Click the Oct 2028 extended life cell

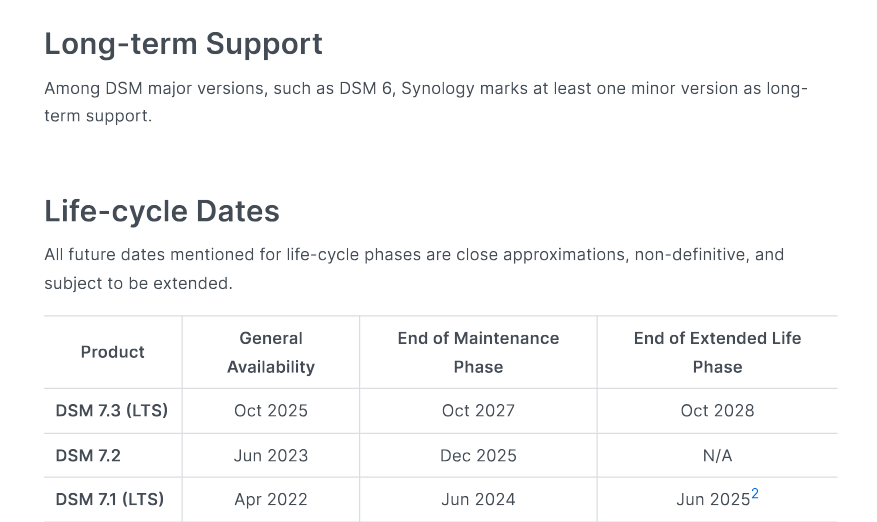(x=717, y=411)
